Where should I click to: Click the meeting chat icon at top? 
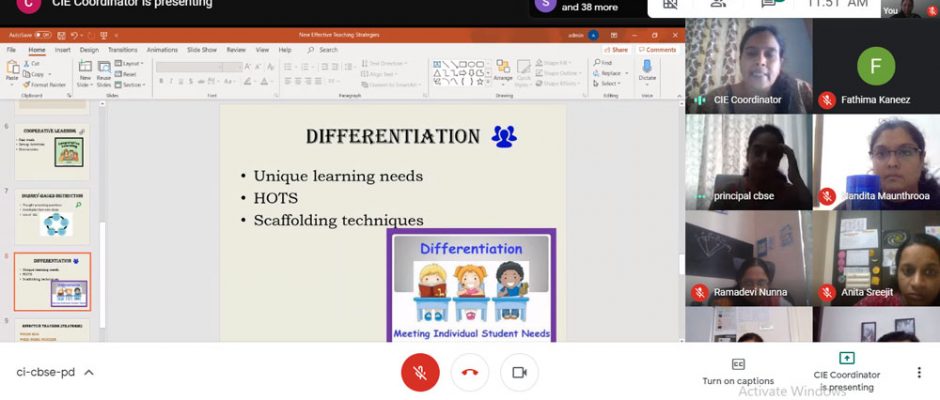pos(769,4)
